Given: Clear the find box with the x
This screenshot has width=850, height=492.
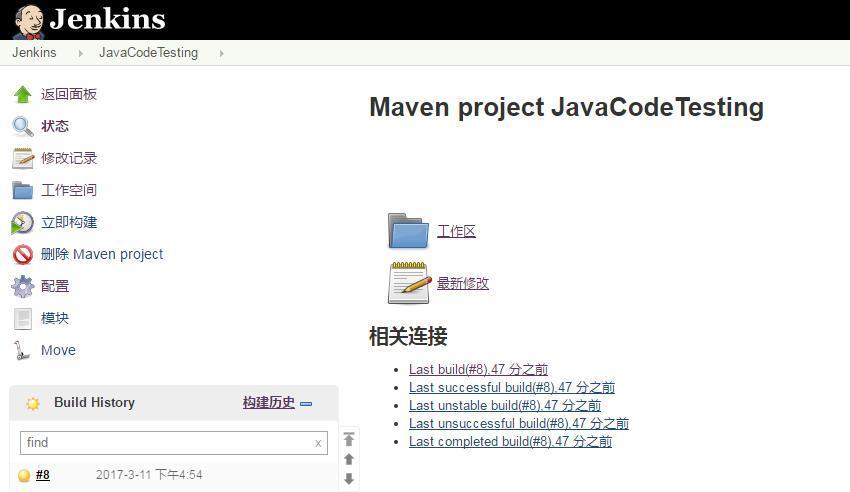Looking at the screenshot, I should click(318, 443).
